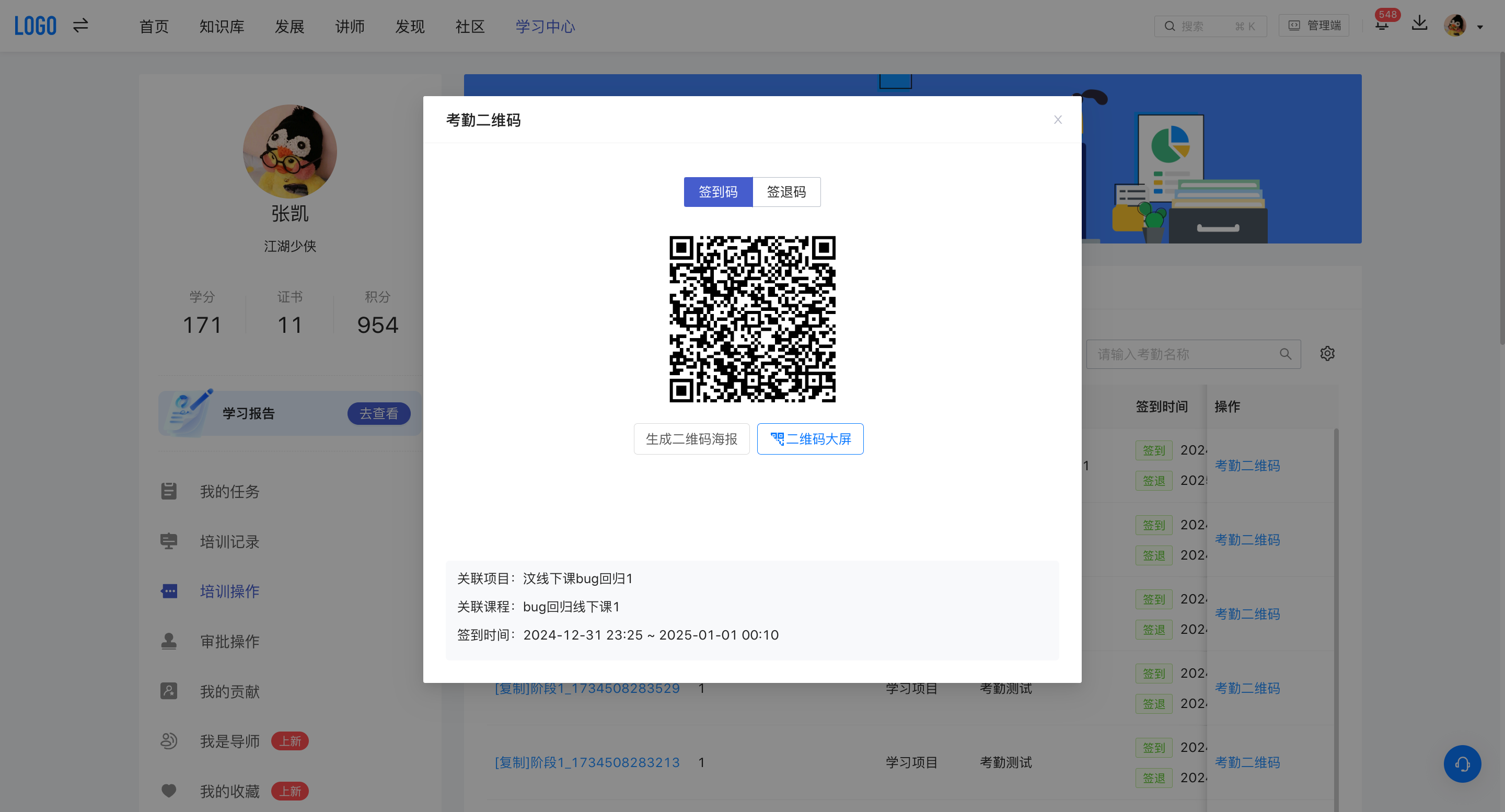Select 培训操作 in the sidebar
This screenshot has height=812, width=1505.
coord(229,591)
